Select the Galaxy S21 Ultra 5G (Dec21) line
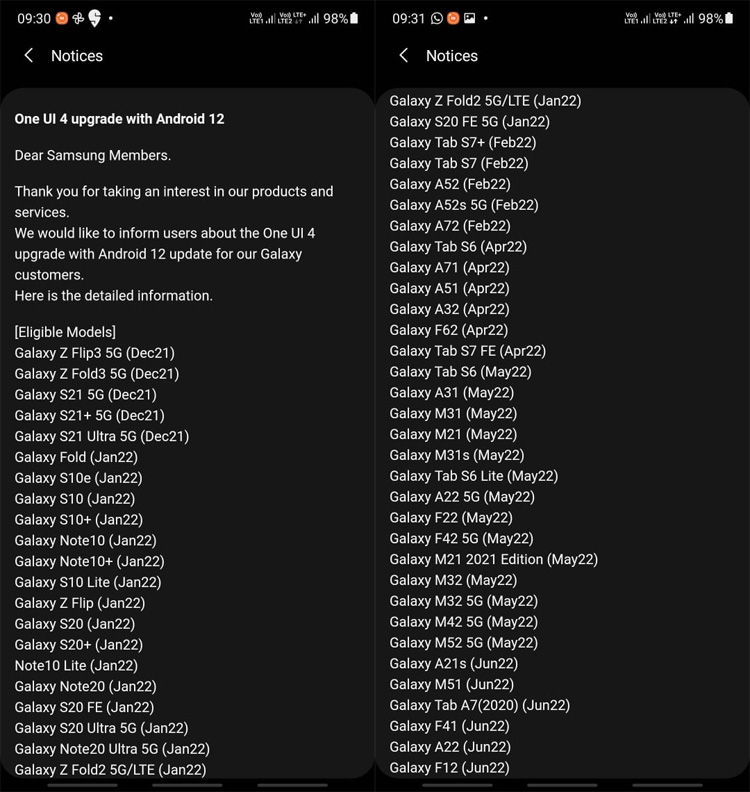Screen dimensions: 750x792 (x=101, y=436)
